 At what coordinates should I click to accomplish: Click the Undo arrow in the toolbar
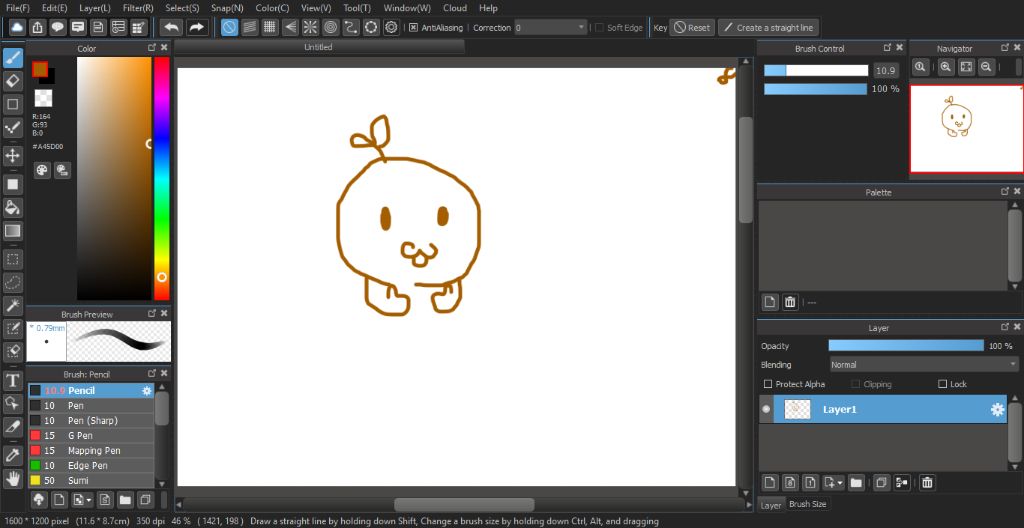[x=171, y=27]
